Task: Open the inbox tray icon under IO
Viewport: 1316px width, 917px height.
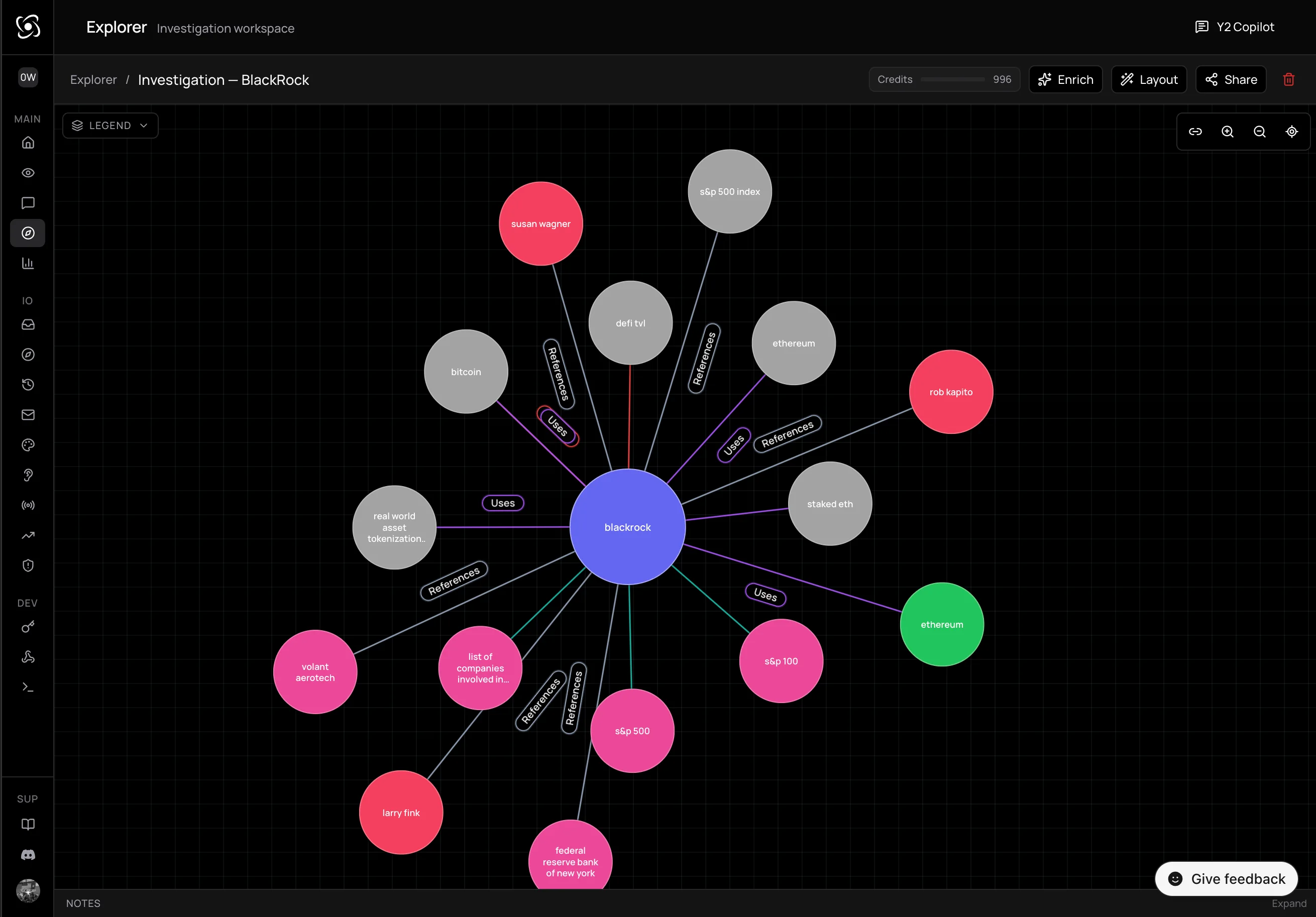Action: click(x=28, y=324)
